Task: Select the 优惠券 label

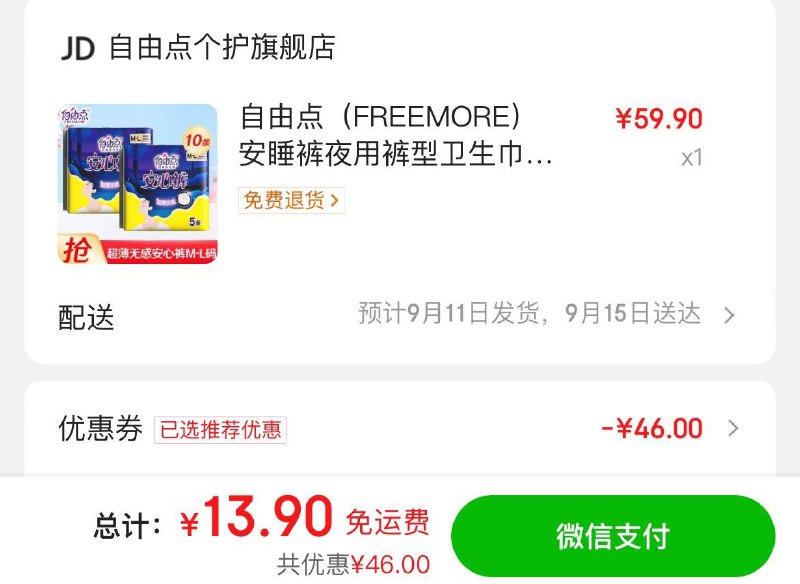Action: (x=101, y=428)
